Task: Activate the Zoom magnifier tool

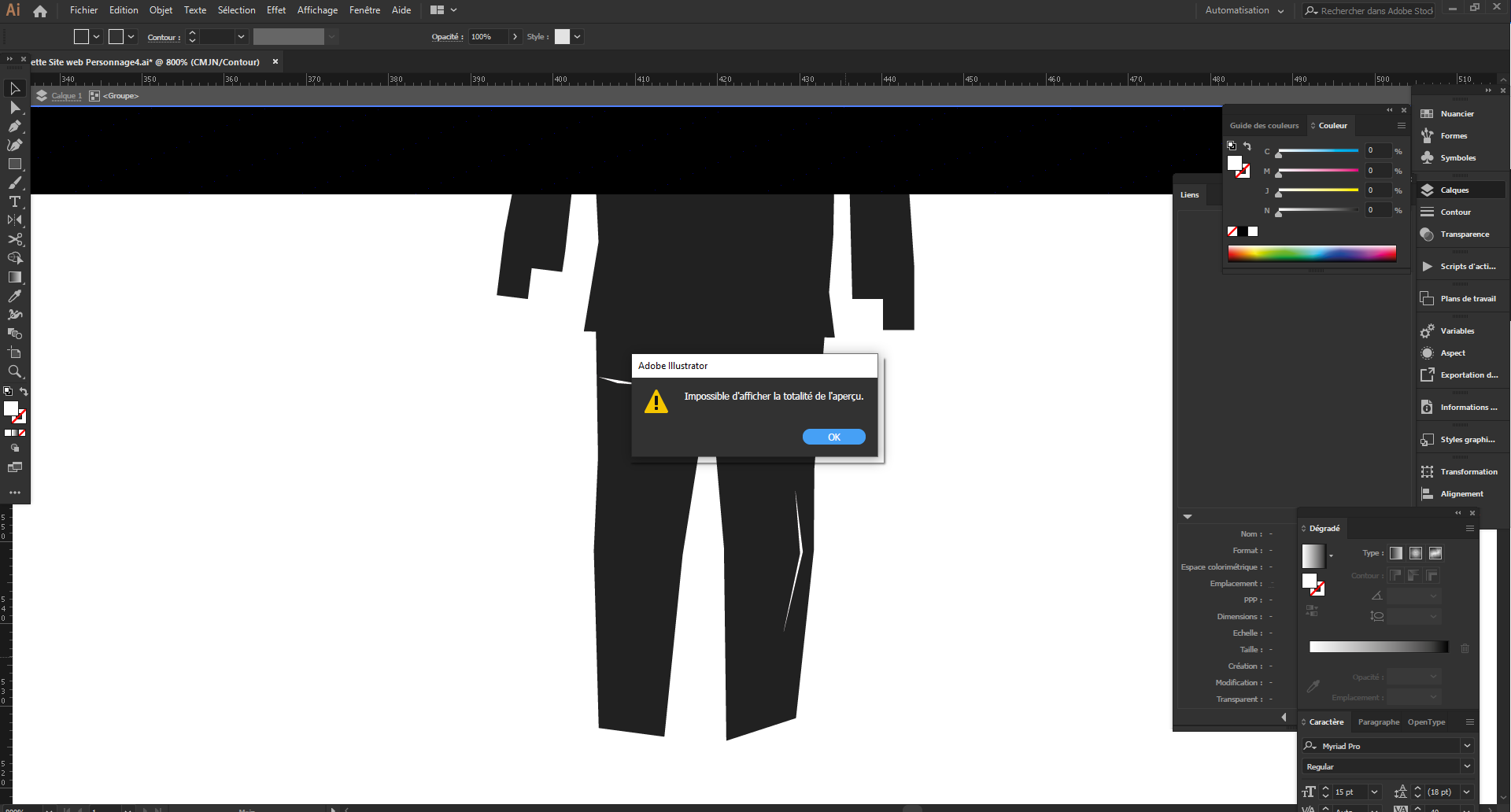Action: [x=15, y=371]
